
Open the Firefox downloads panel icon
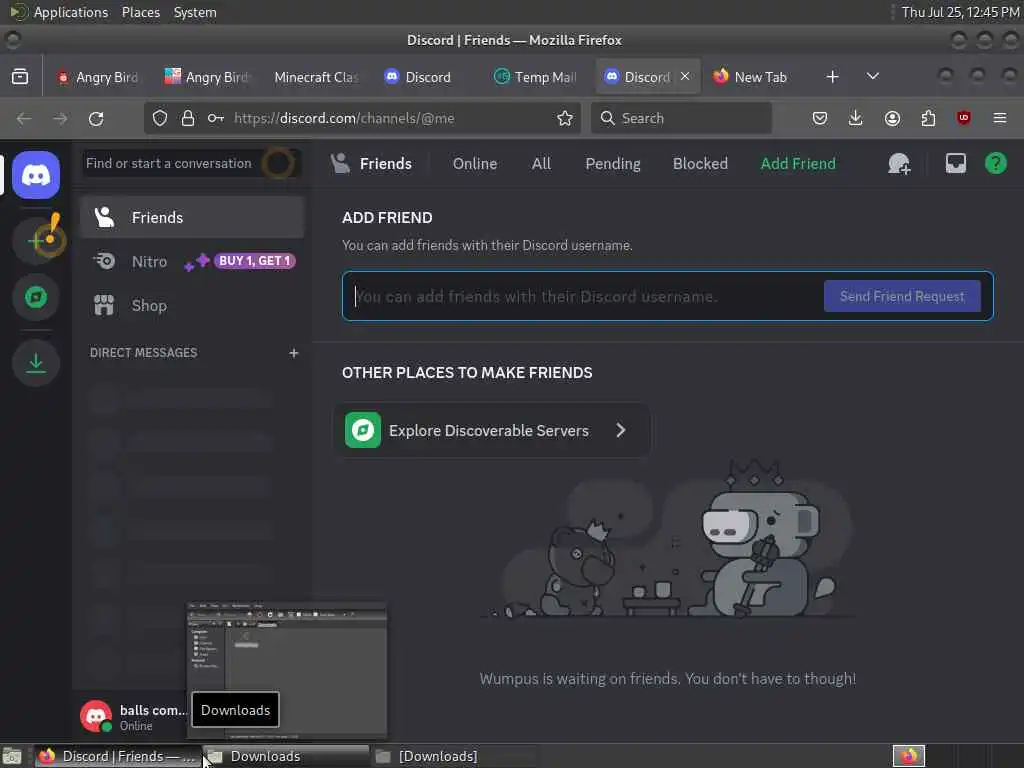pos(856,118)
